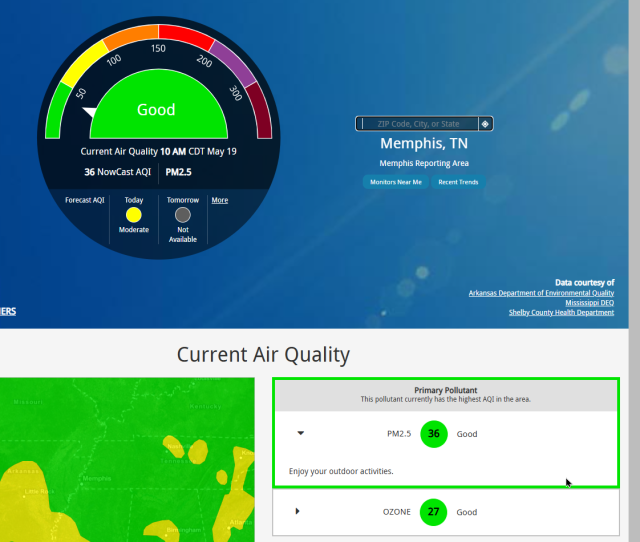Open Recent Trends
The height and width of the screenshot is (542, 640).
point(458,182)
